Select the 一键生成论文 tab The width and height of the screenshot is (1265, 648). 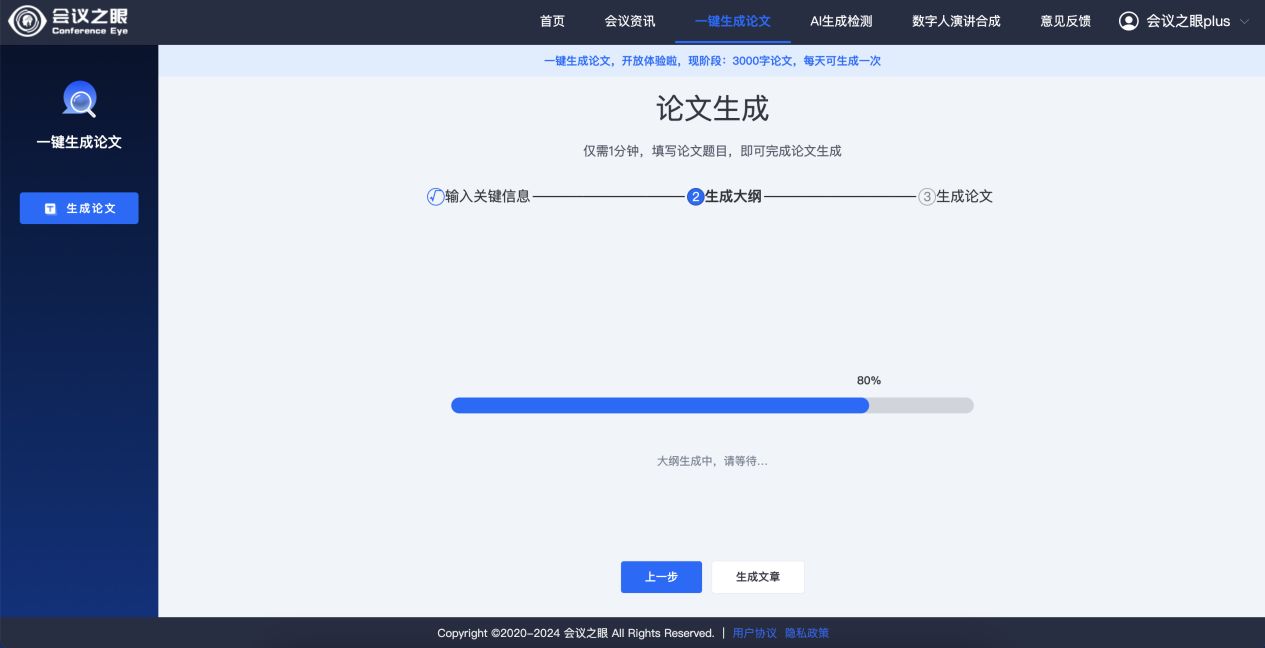pyautogui.click(x=733, y=21)
